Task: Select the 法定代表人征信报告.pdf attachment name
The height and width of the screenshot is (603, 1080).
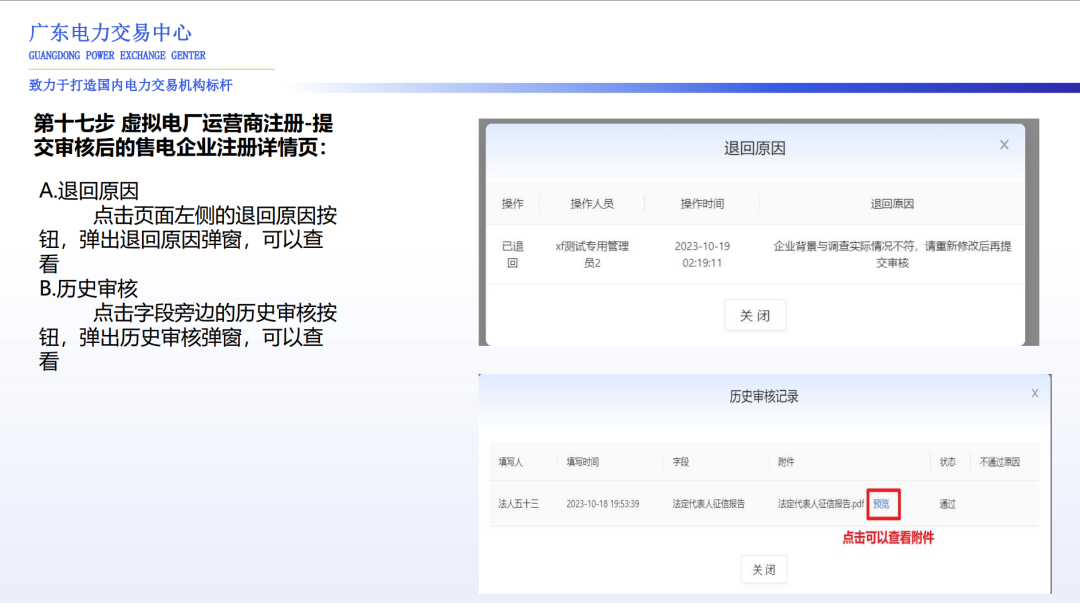Action: (820, 504)
